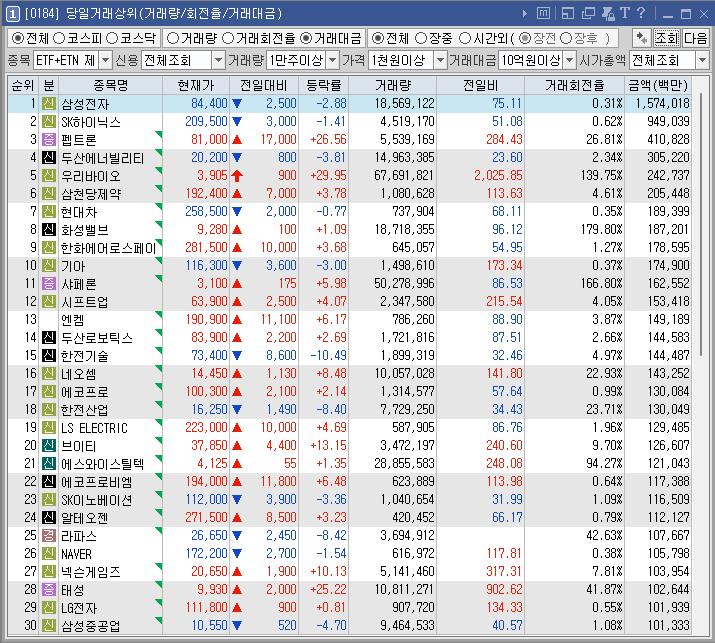Click the badge icon beside 삼성전자
This screenshot has height=643, width=715.
point(49,104)
